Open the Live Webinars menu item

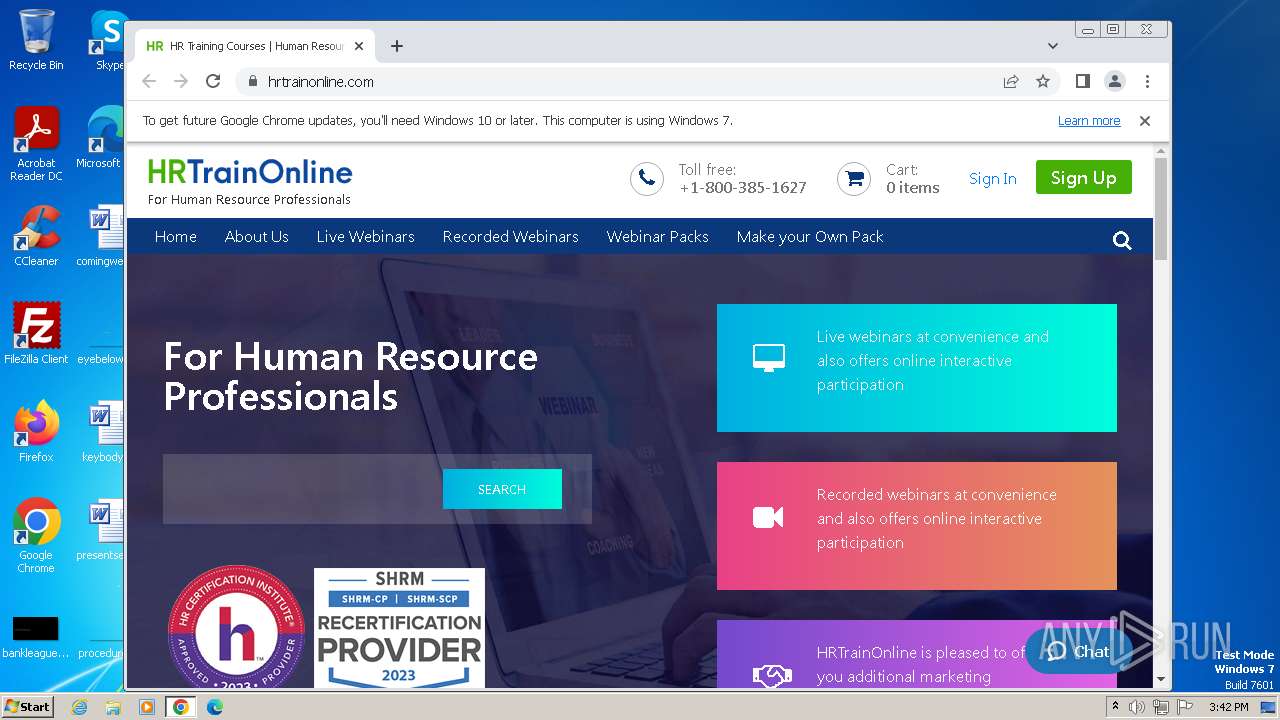(366, 237)
